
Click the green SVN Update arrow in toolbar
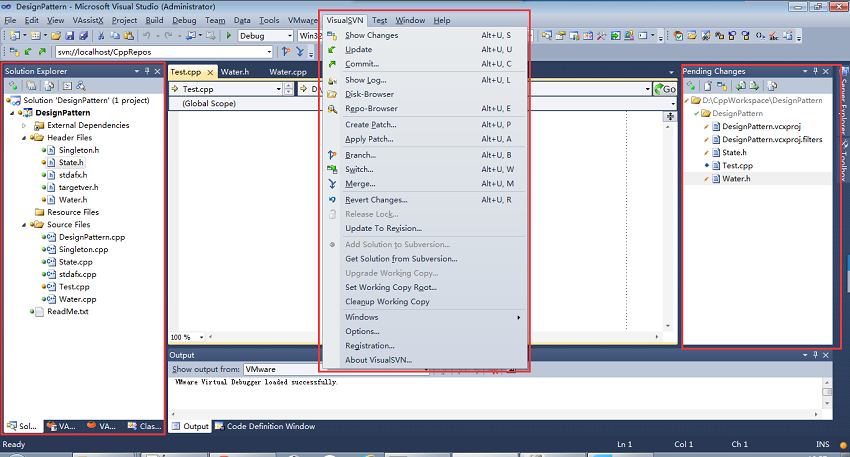(28, 52)
